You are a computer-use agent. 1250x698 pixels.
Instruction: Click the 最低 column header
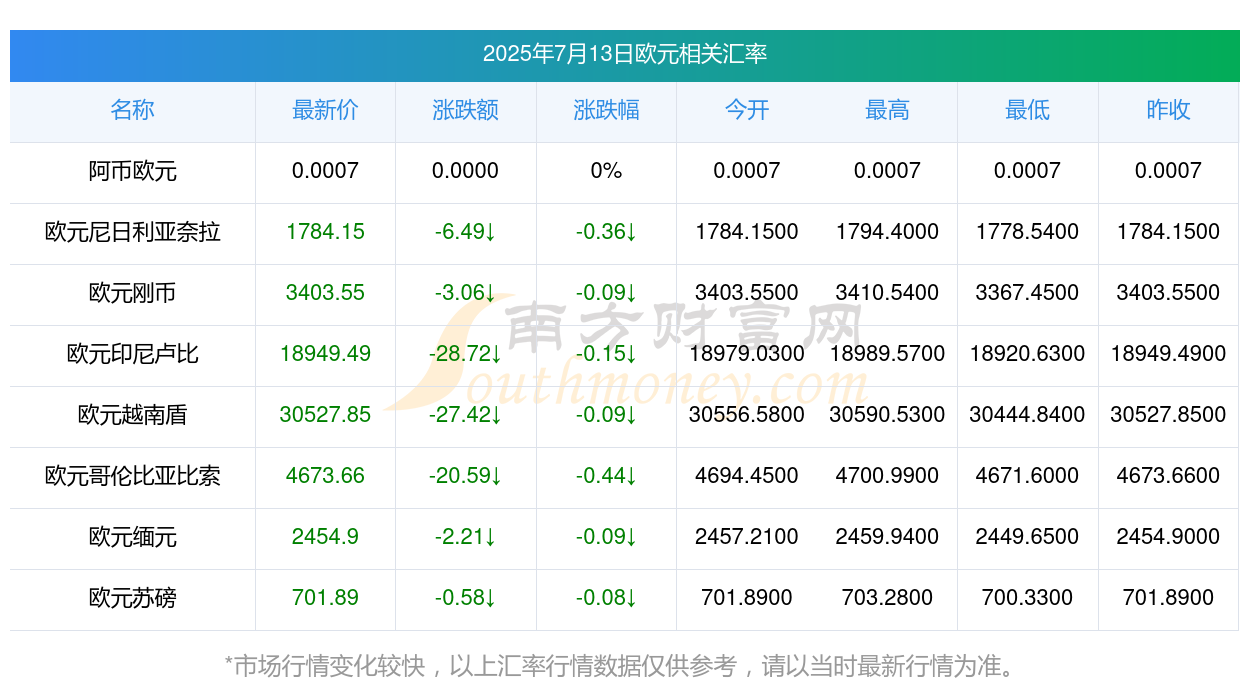click(1027, 110)
